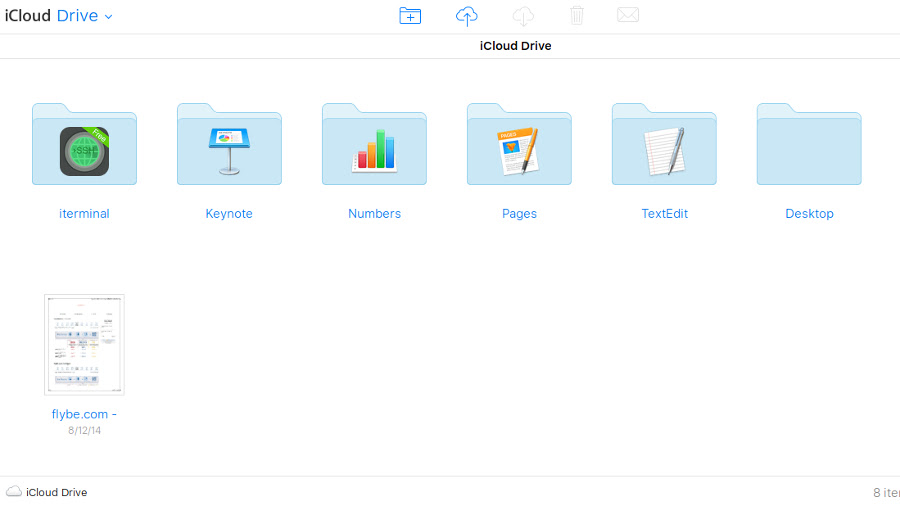The width and height of the screenshot is (900, 506).
Task: Click the Keynote folder name
Action: click(229, 213)
